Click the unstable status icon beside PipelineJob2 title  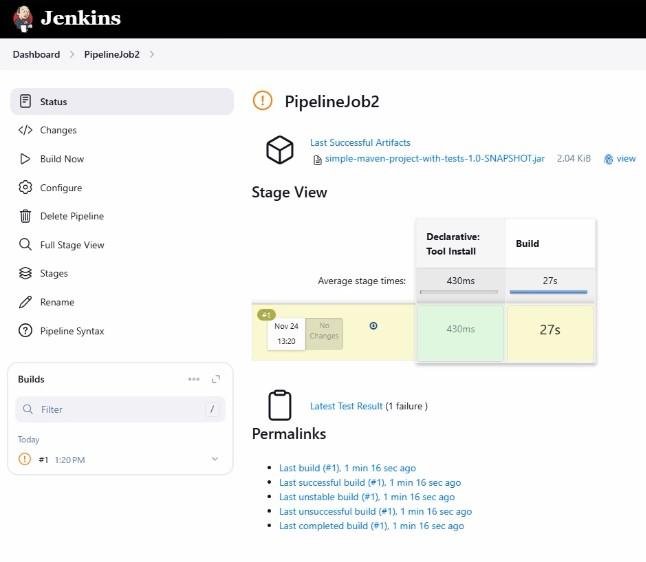pyautogui.click(x=262, y=101)
